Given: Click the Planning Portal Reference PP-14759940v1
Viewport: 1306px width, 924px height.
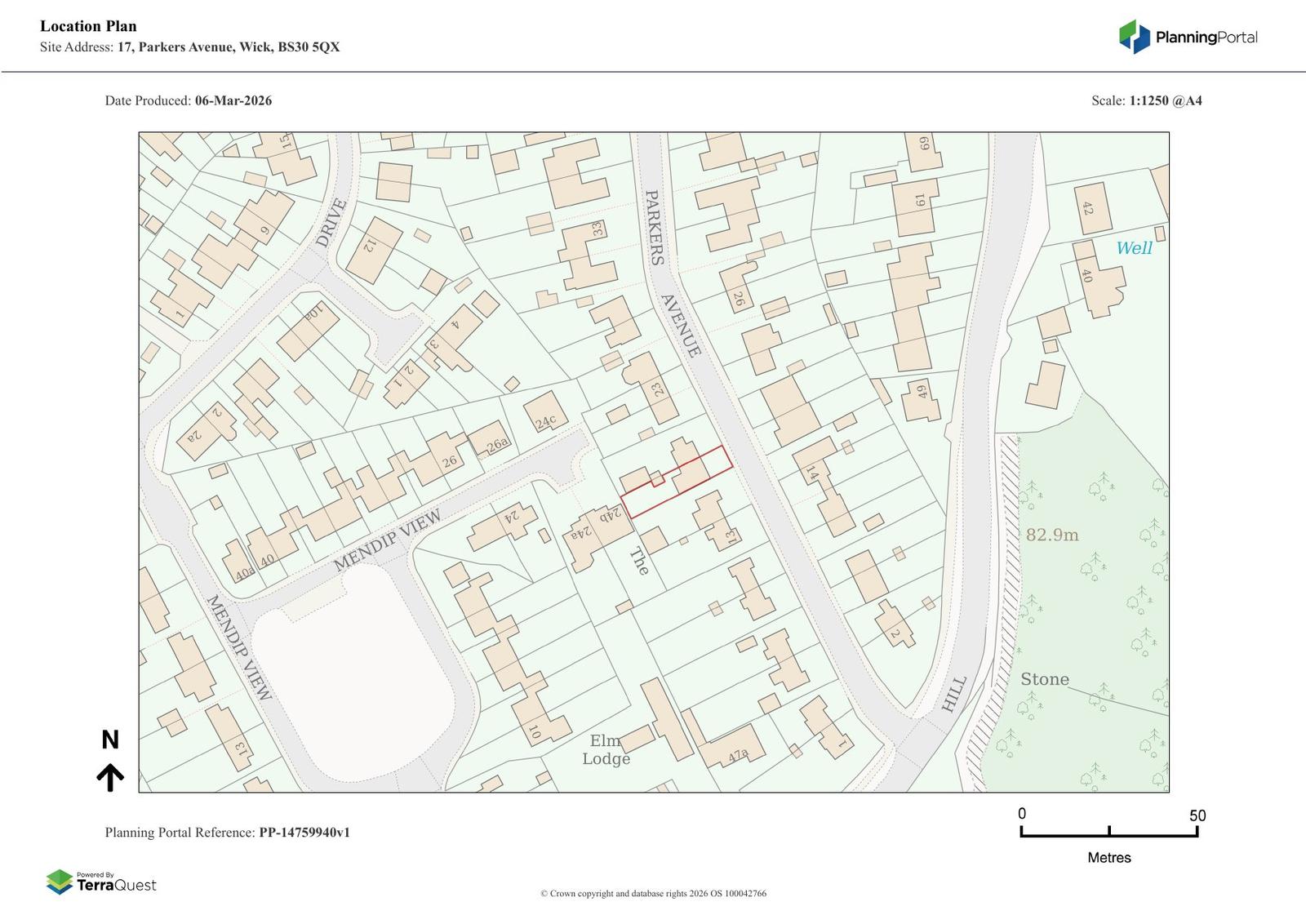Looking at the screenshot, I should (227, 833).
